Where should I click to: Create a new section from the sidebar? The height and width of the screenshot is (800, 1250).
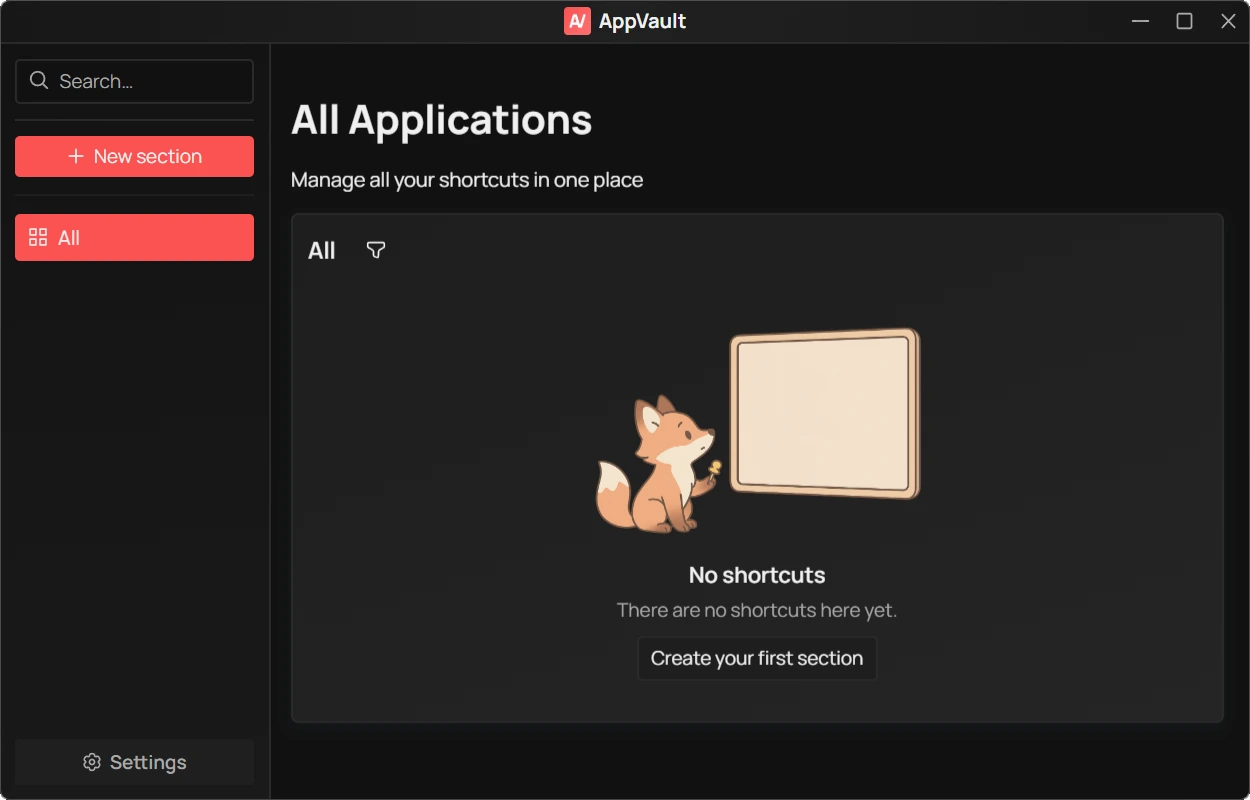point(134,156)
